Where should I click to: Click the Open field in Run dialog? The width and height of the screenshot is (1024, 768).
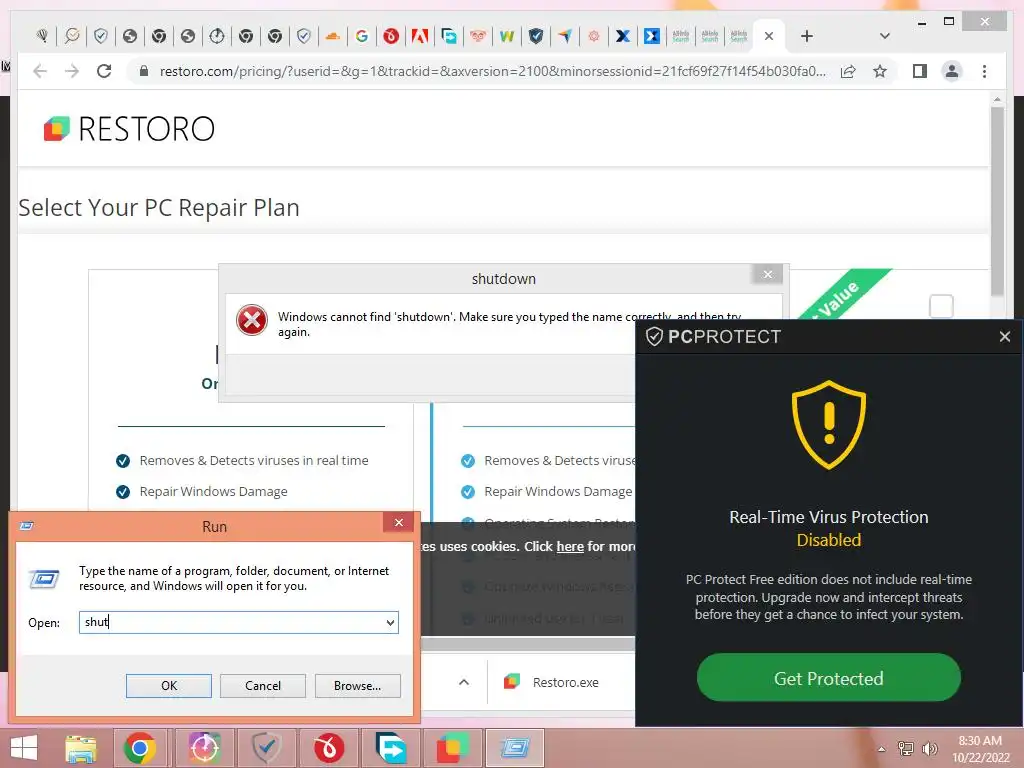(238, 622)
